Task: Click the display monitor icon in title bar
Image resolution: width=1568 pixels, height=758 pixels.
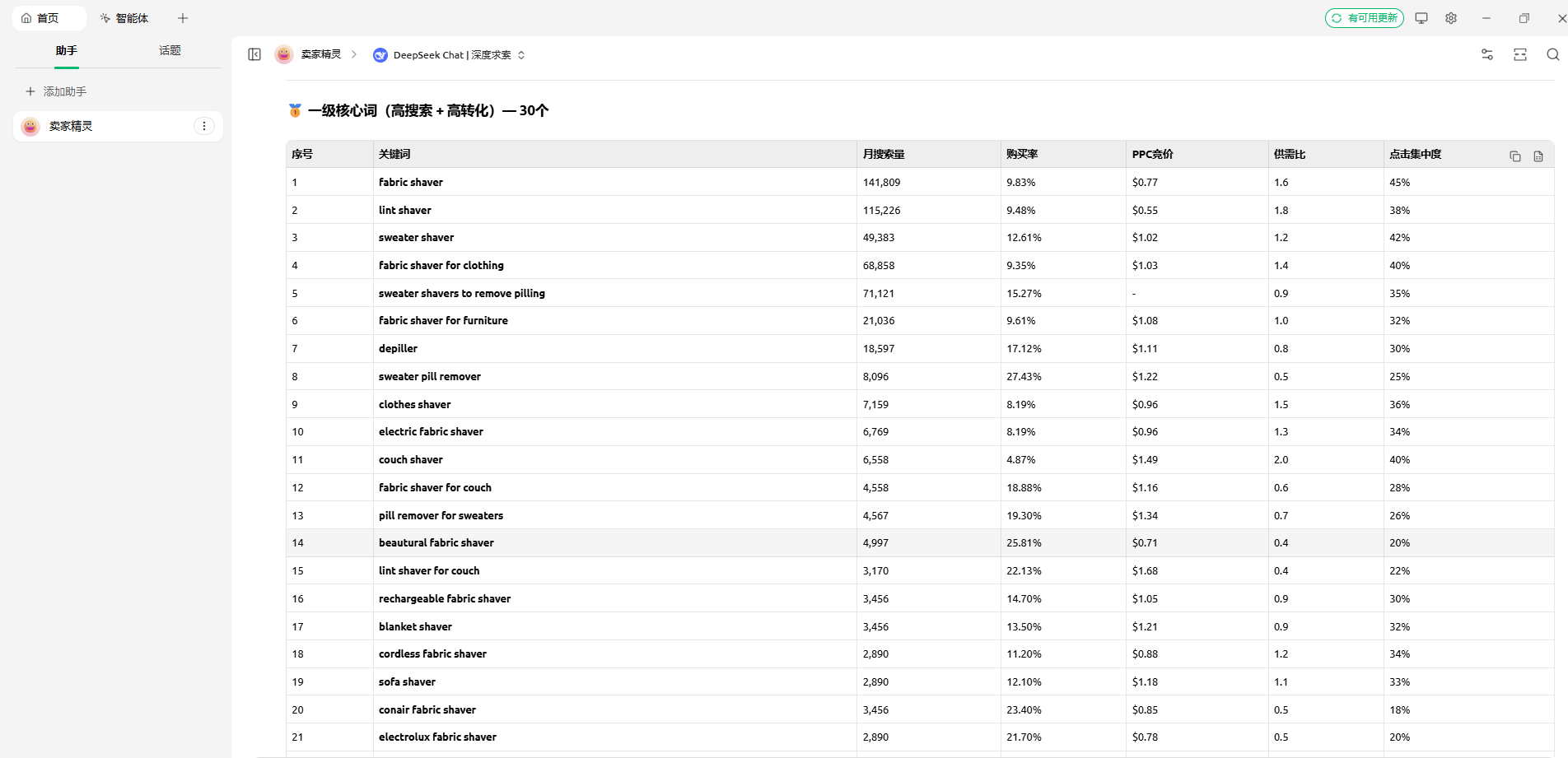Action: click(1421, 18)
